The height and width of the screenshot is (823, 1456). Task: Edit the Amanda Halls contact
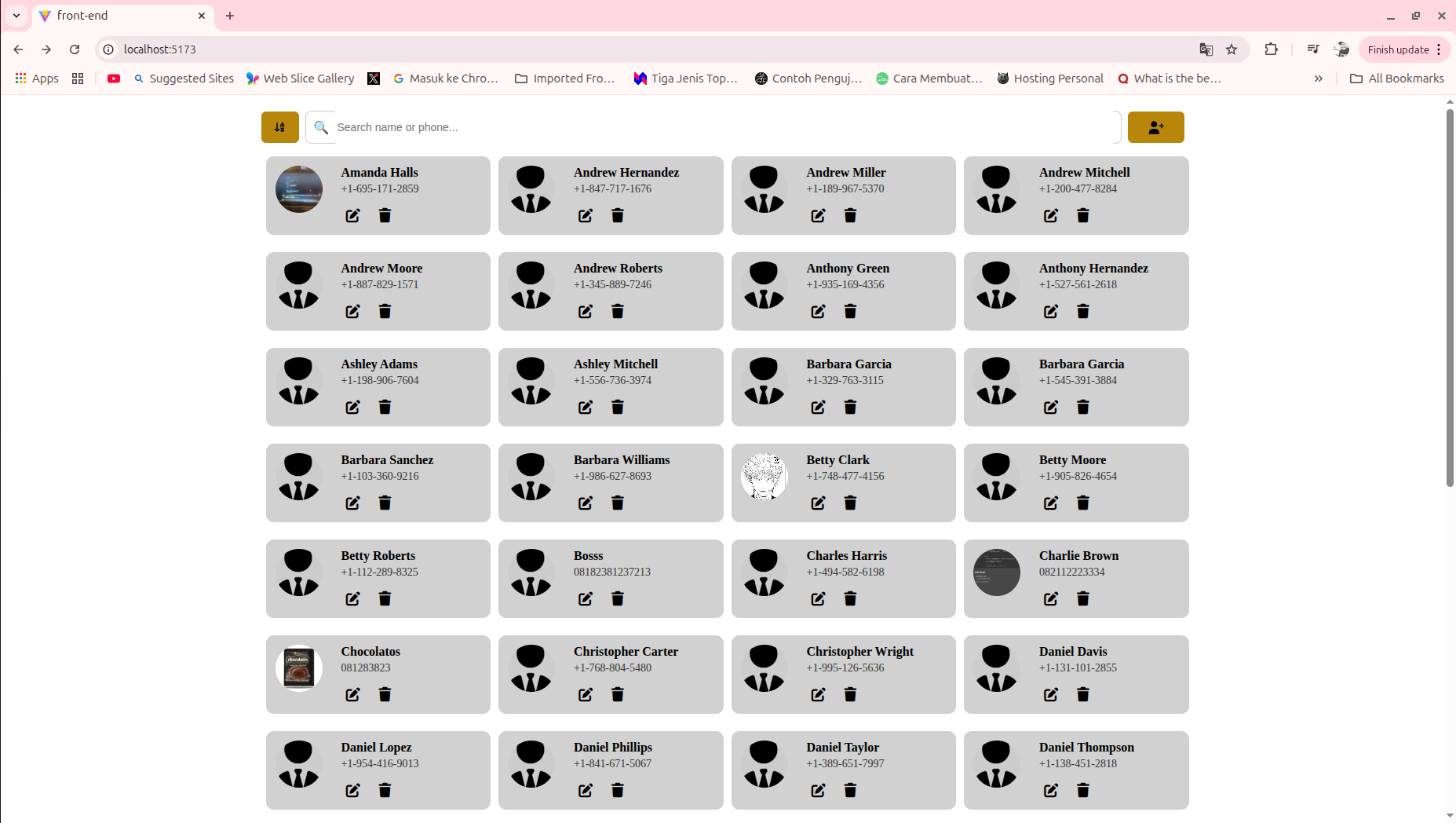352,216
